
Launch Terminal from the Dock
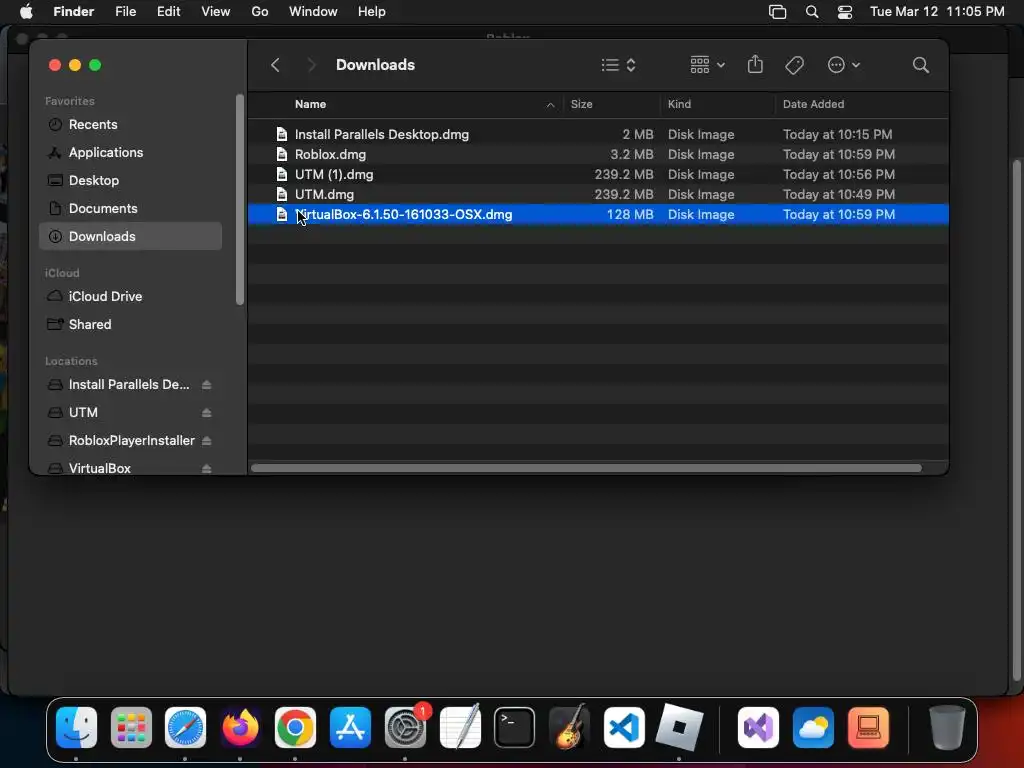point(515,727)
